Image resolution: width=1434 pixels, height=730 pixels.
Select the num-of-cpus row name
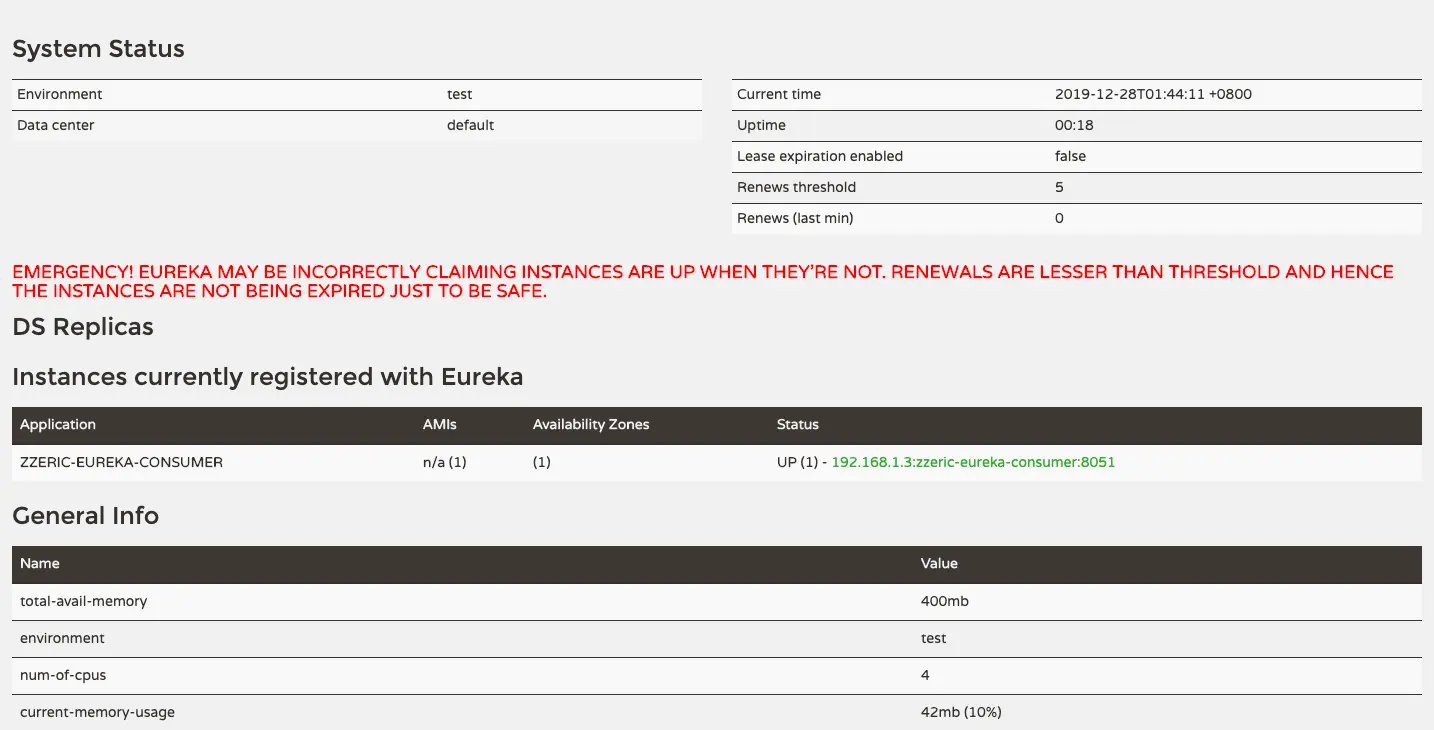(x=63, y=675)
